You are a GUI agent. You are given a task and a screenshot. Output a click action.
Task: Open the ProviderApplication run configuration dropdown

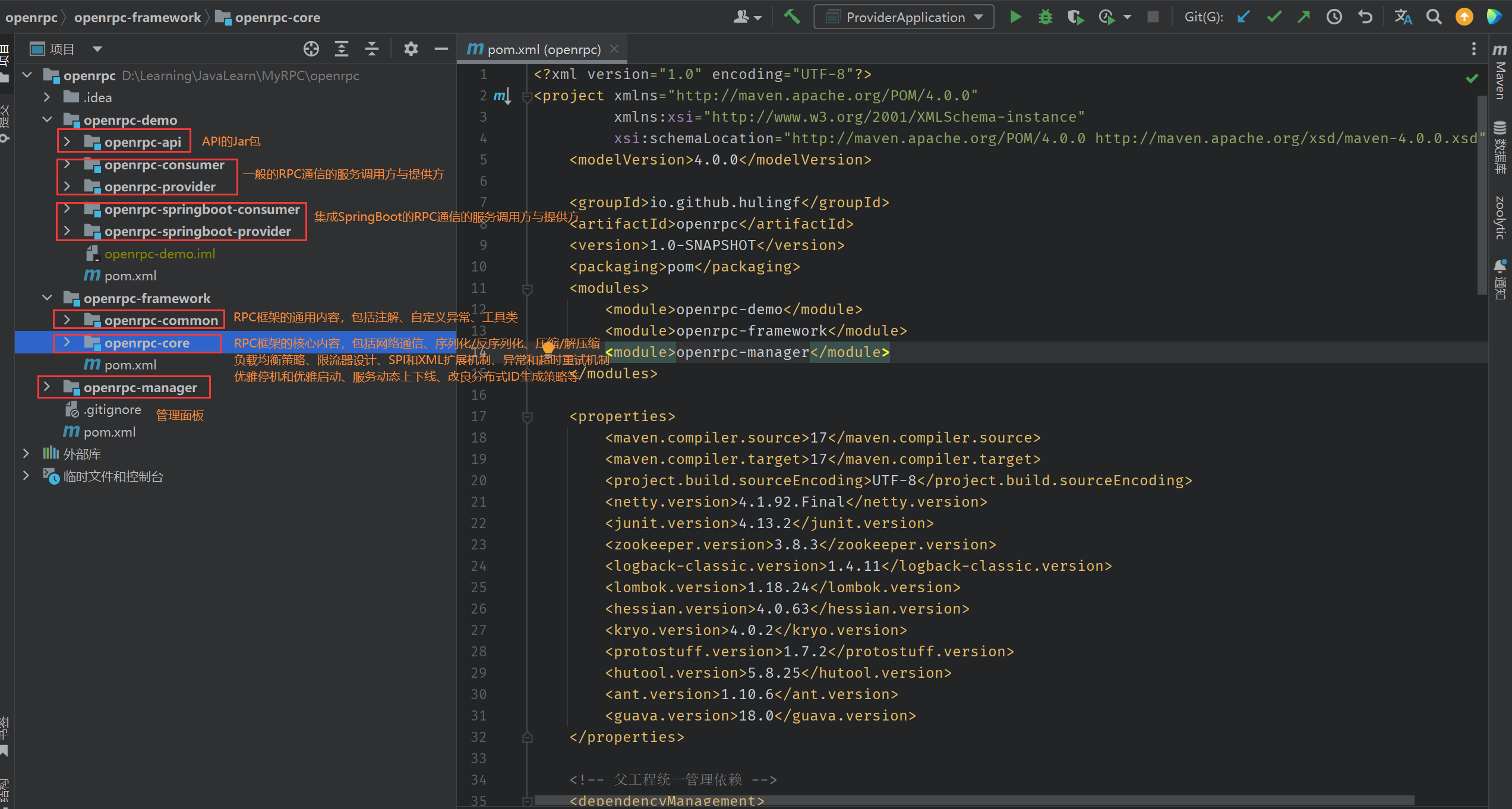904,17
